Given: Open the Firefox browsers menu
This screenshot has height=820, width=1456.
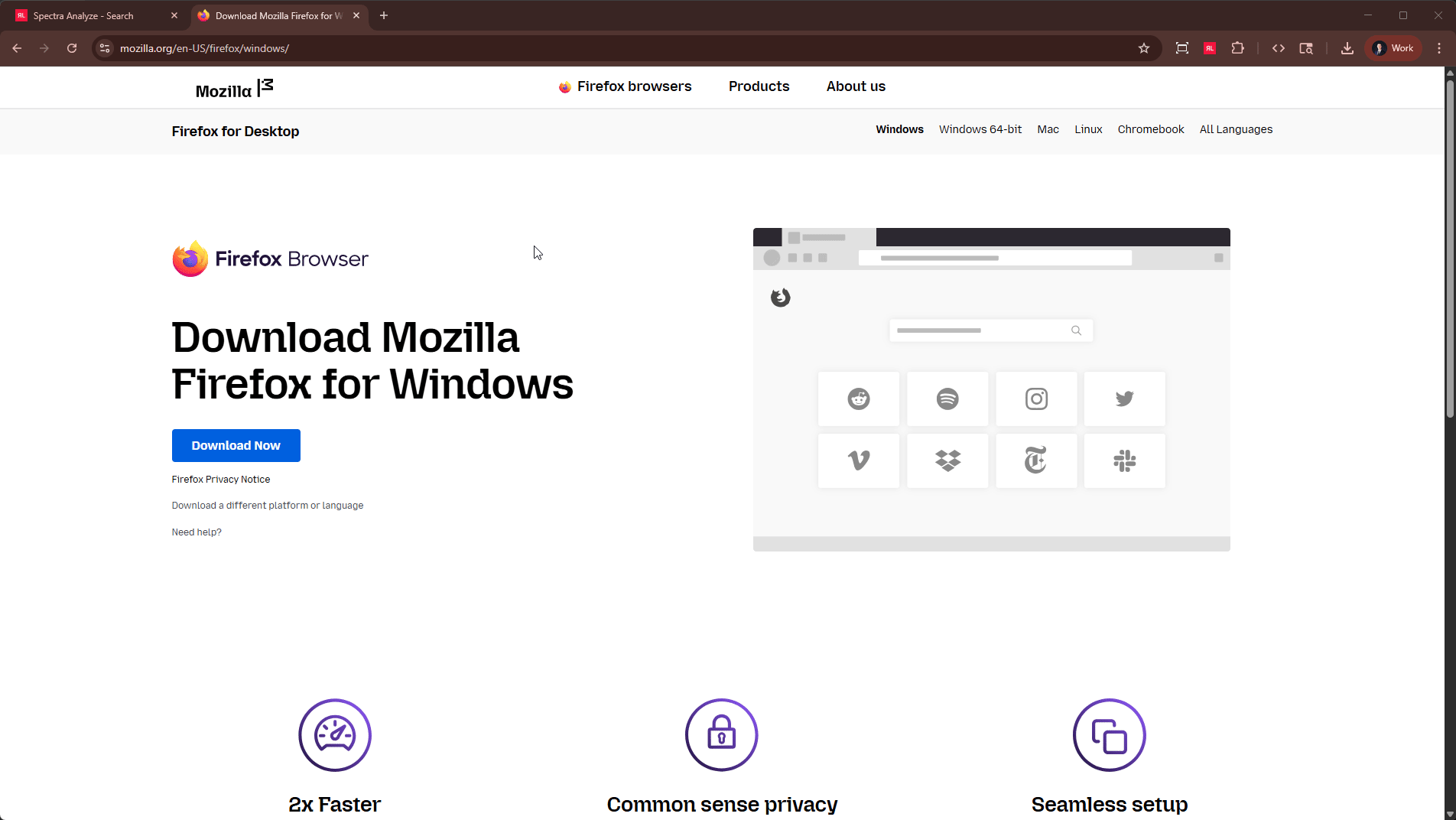Looking at the screenshot, I should click(626, 86).
